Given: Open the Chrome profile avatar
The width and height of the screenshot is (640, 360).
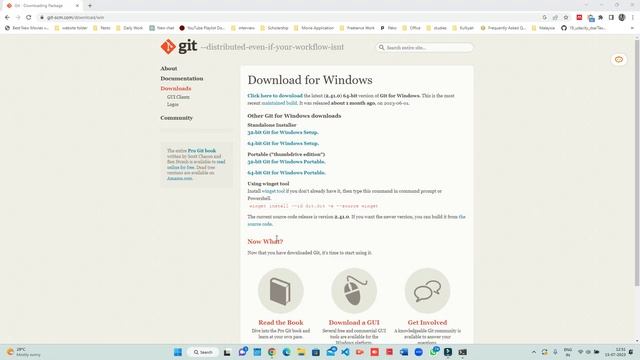Looking at the screenshot, I should [x=622, y=17].
